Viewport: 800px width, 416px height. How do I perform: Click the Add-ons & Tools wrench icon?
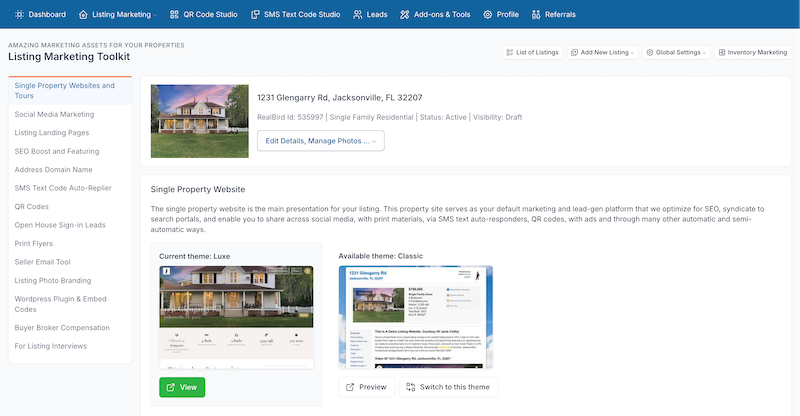pyautogui.click(x=405, y=14)
